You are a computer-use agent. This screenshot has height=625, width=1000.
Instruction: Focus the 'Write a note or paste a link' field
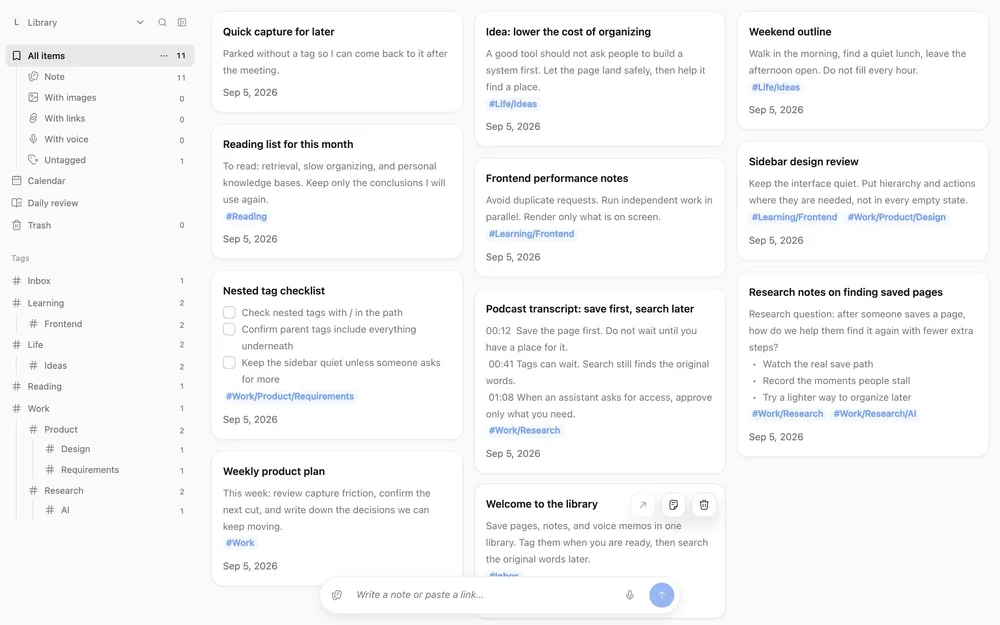[485, 595]
